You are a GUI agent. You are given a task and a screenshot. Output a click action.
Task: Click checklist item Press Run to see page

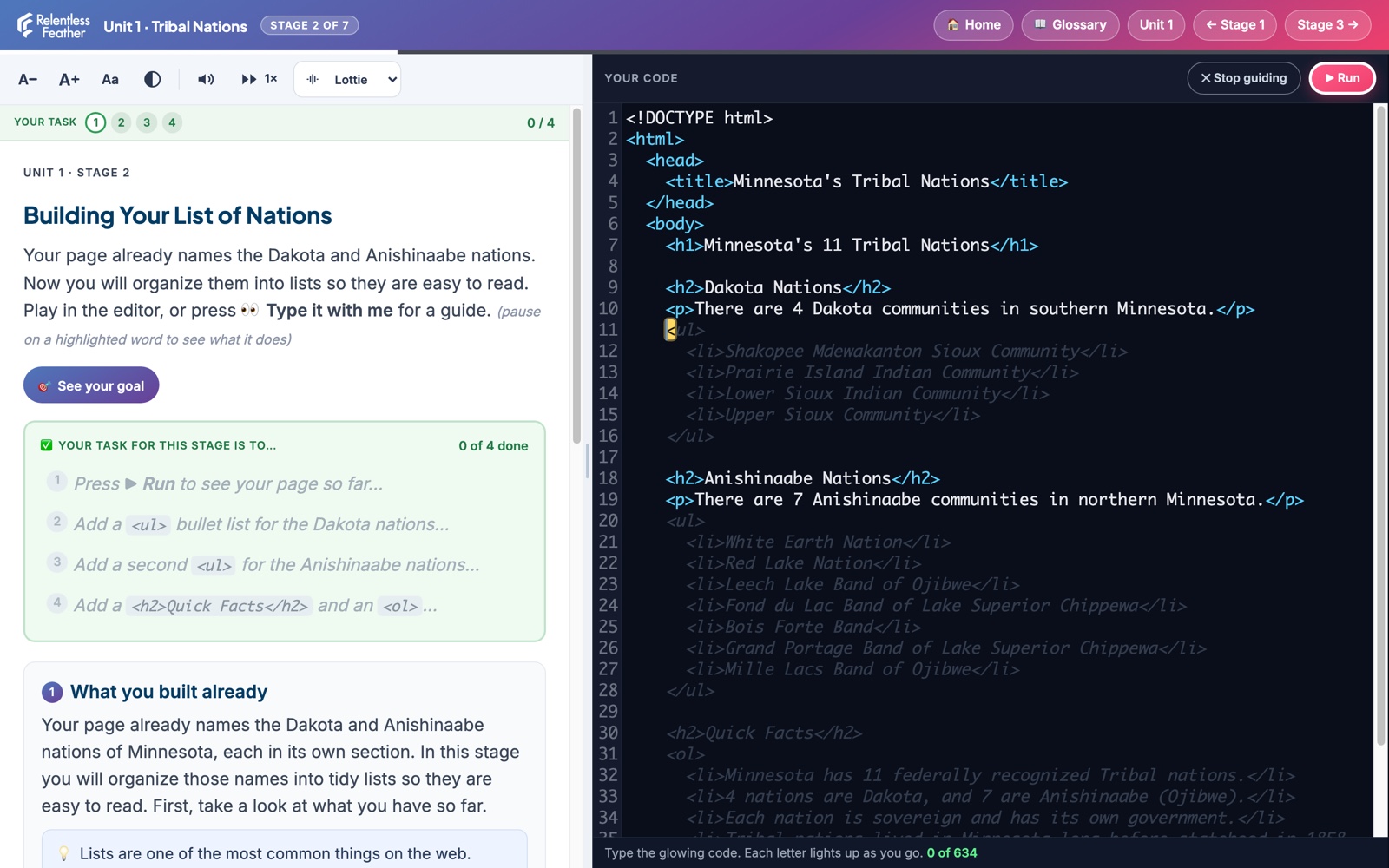(285, 483)
